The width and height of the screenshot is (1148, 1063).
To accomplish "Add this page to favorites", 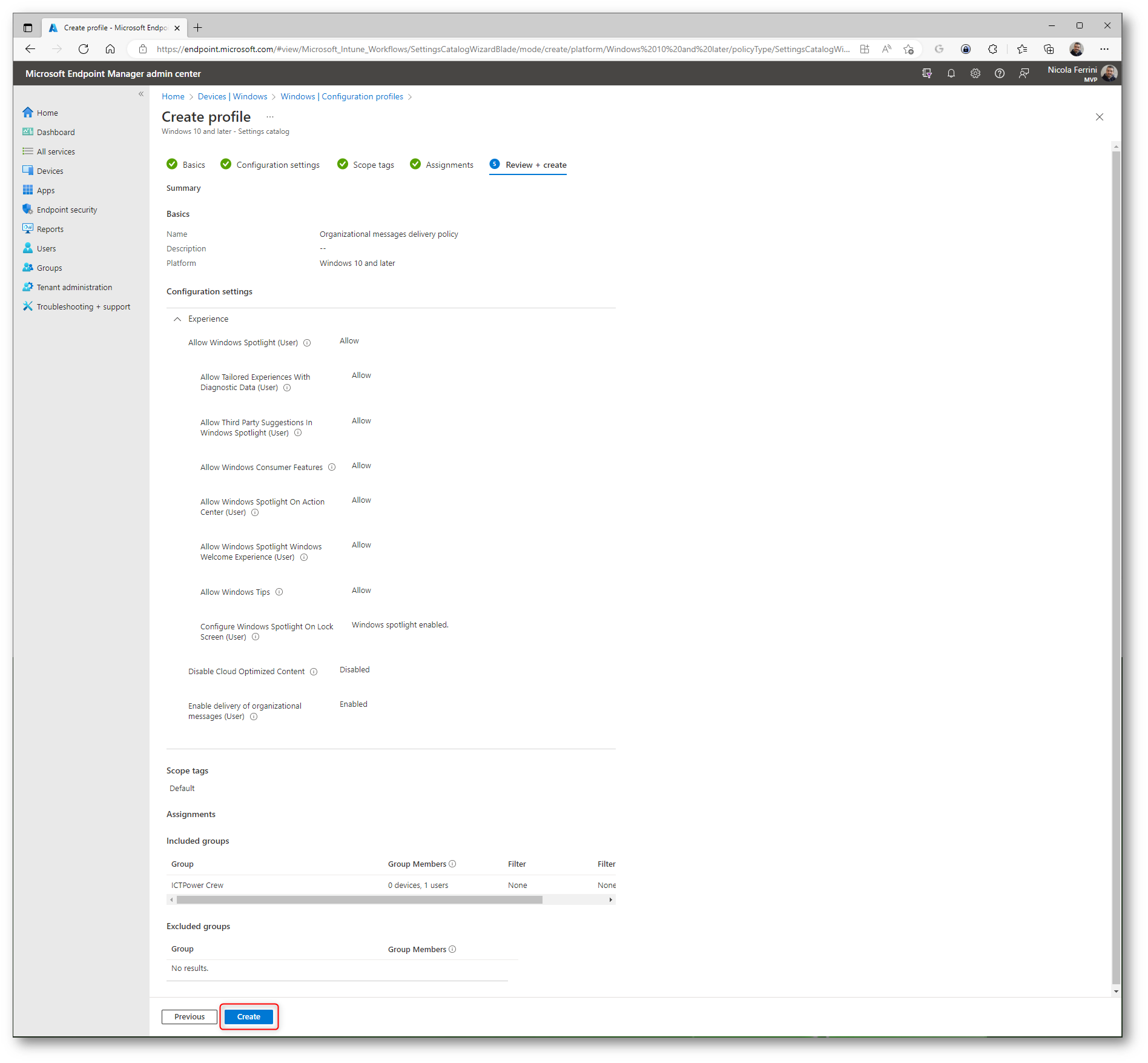I will click(908, 49).
